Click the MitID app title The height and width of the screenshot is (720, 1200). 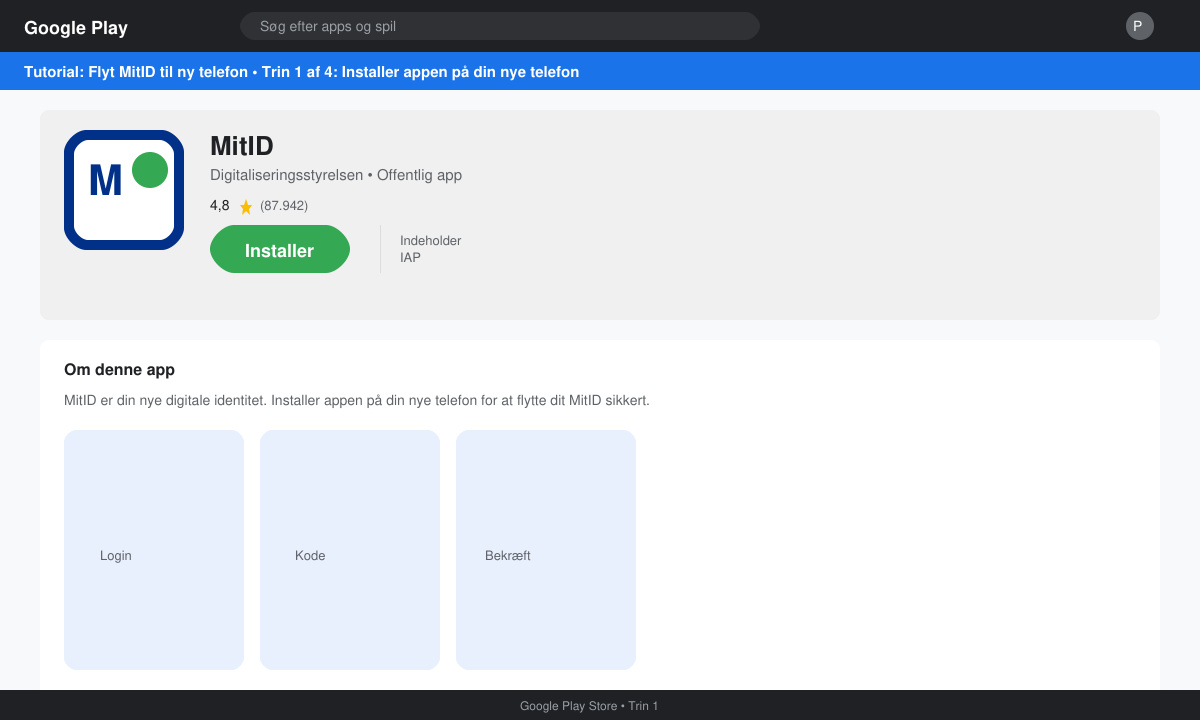coord(242,146)
